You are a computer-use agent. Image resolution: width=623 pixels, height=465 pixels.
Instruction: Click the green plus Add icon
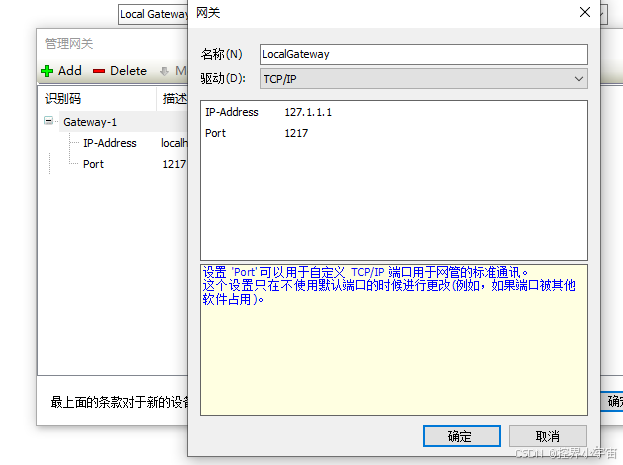tap(46, 71)
